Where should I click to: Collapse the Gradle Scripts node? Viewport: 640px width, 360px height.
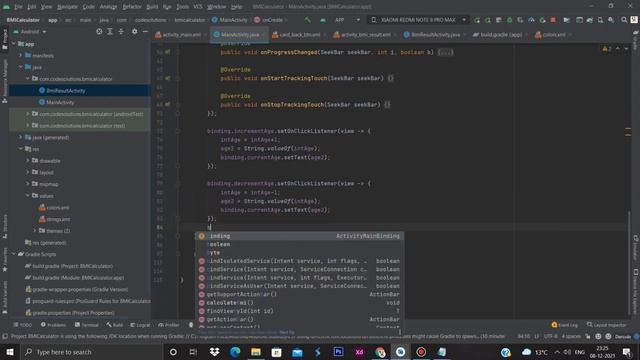(14, 254)
